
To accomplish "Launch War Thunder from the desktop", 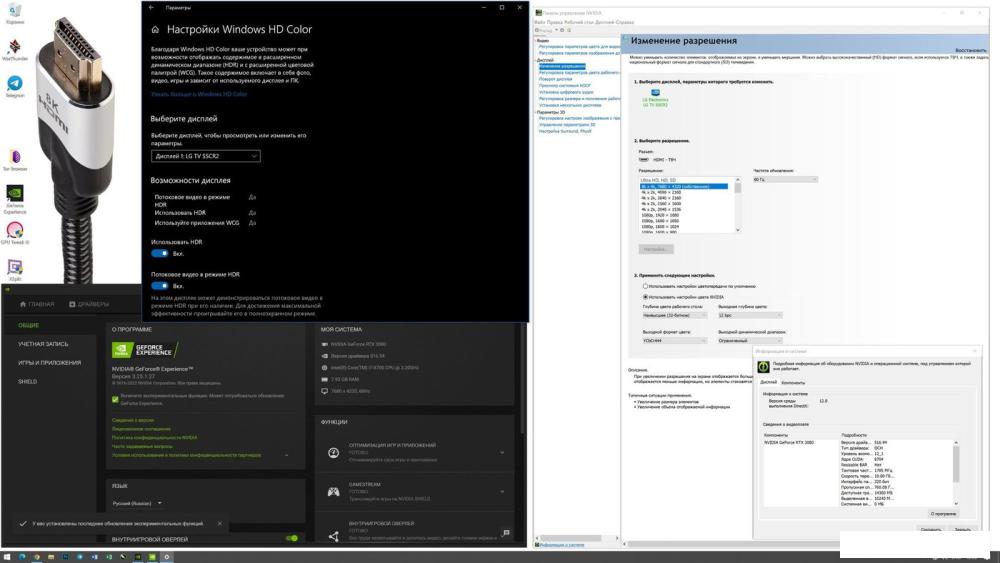I will [15, 49].
